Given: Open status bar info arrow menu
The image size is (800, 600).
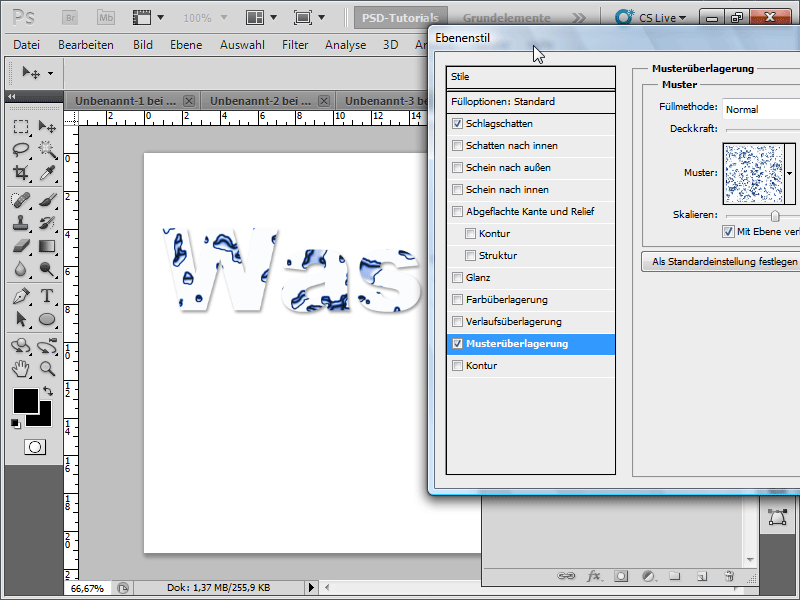Looking at the screenshot, I should 311,588.
